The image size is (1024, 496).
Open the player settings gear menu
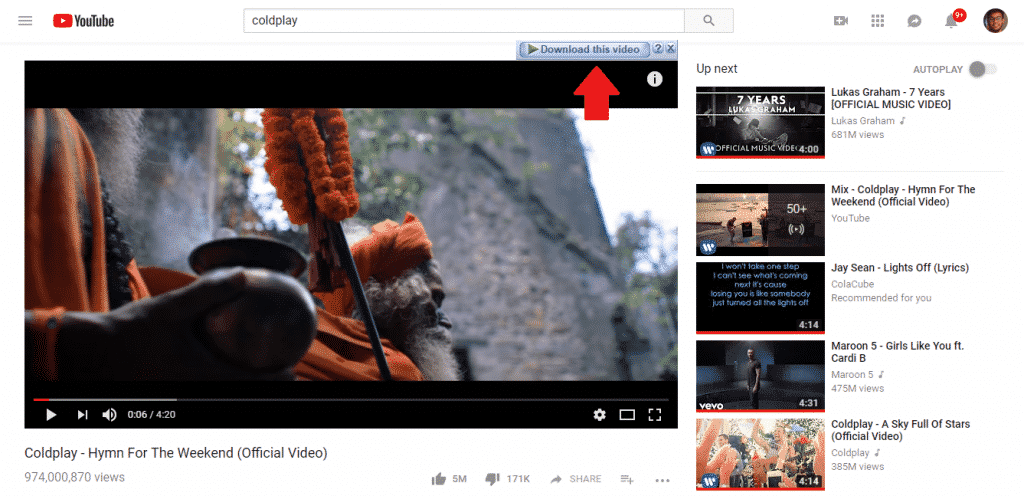pos(599,415)
